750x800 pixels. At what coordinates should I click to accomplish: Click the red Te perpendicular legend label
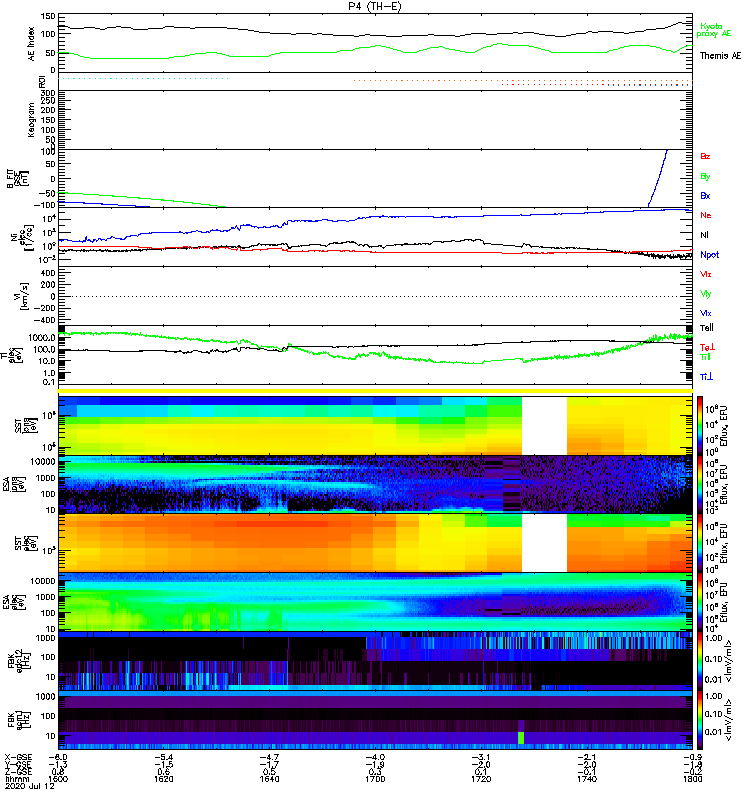point(707,347)
